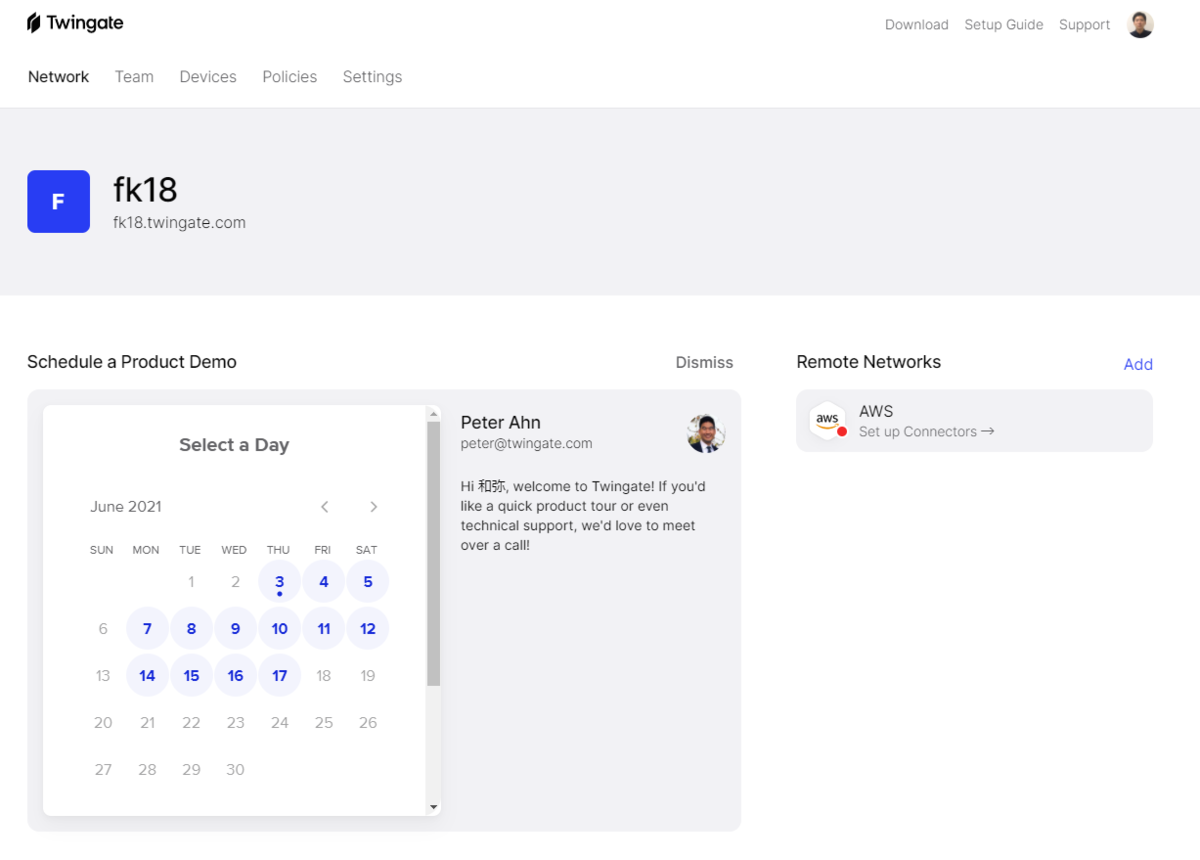Go to next month in calendar
The image size is (1200, 860).
pos(373,507)
